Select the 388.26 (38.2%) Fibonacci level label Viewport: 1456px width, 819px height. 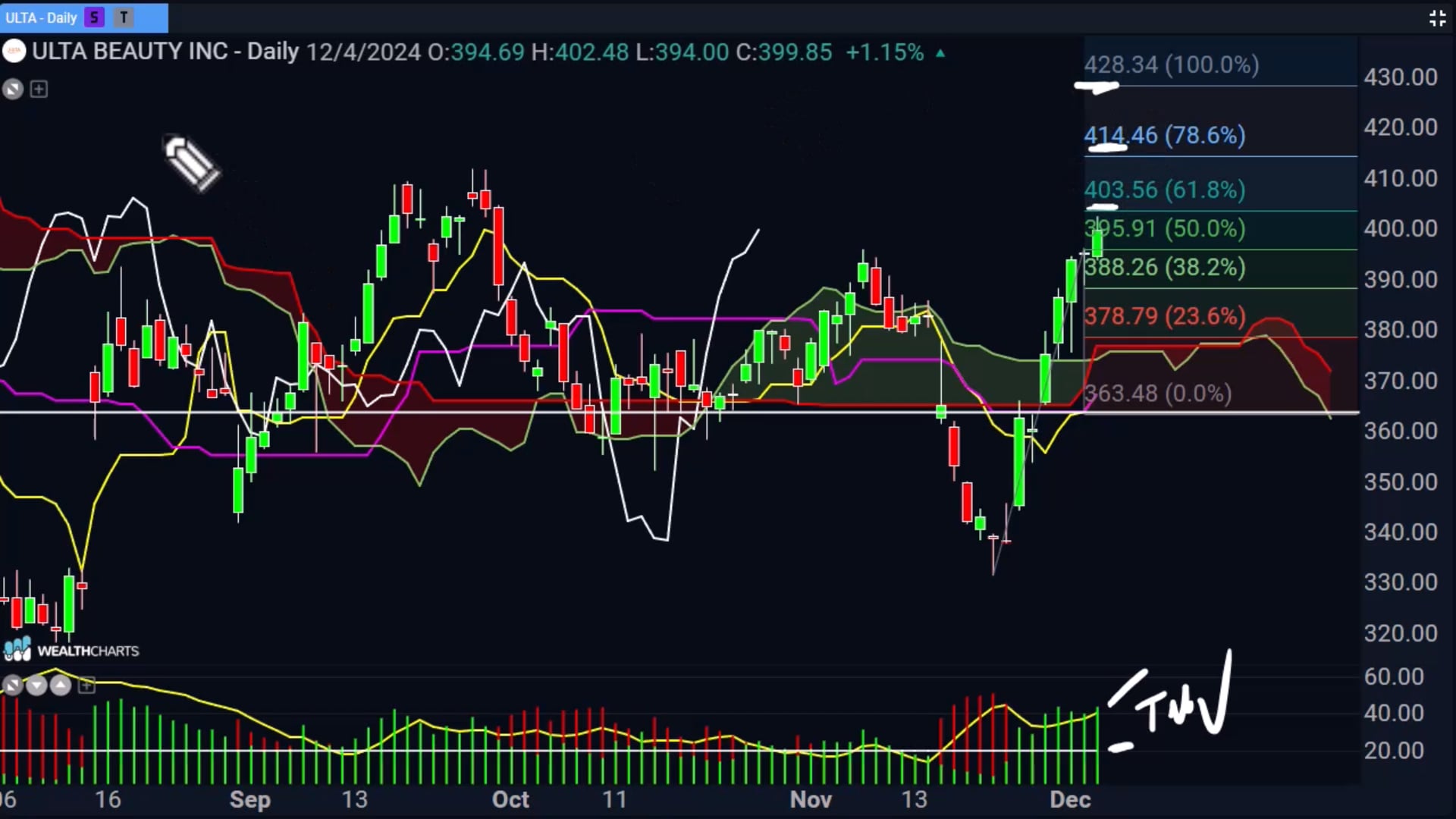(1165, 267)
